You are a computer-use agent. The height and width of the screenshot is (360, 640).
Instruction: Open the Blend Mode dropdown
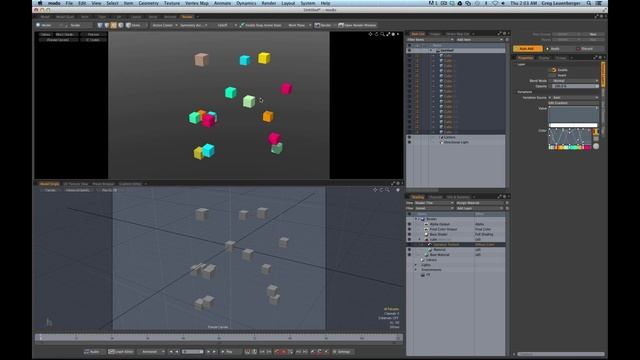(574, 81)
